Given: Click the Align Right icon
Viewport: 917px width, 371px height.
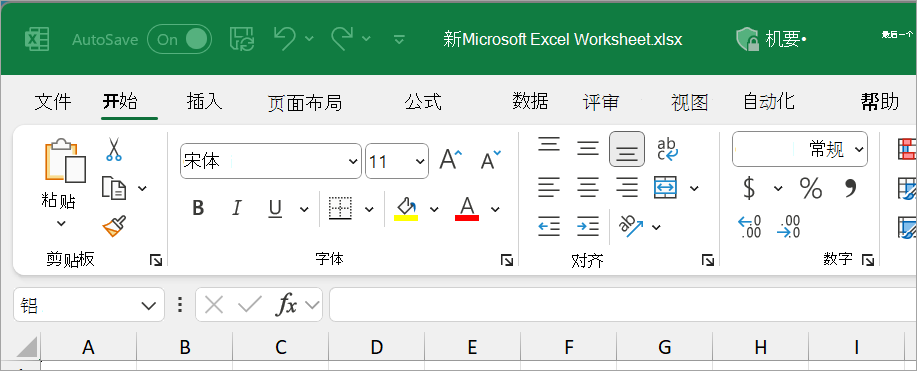Looking at the screenshot, I should coord(627,187).
